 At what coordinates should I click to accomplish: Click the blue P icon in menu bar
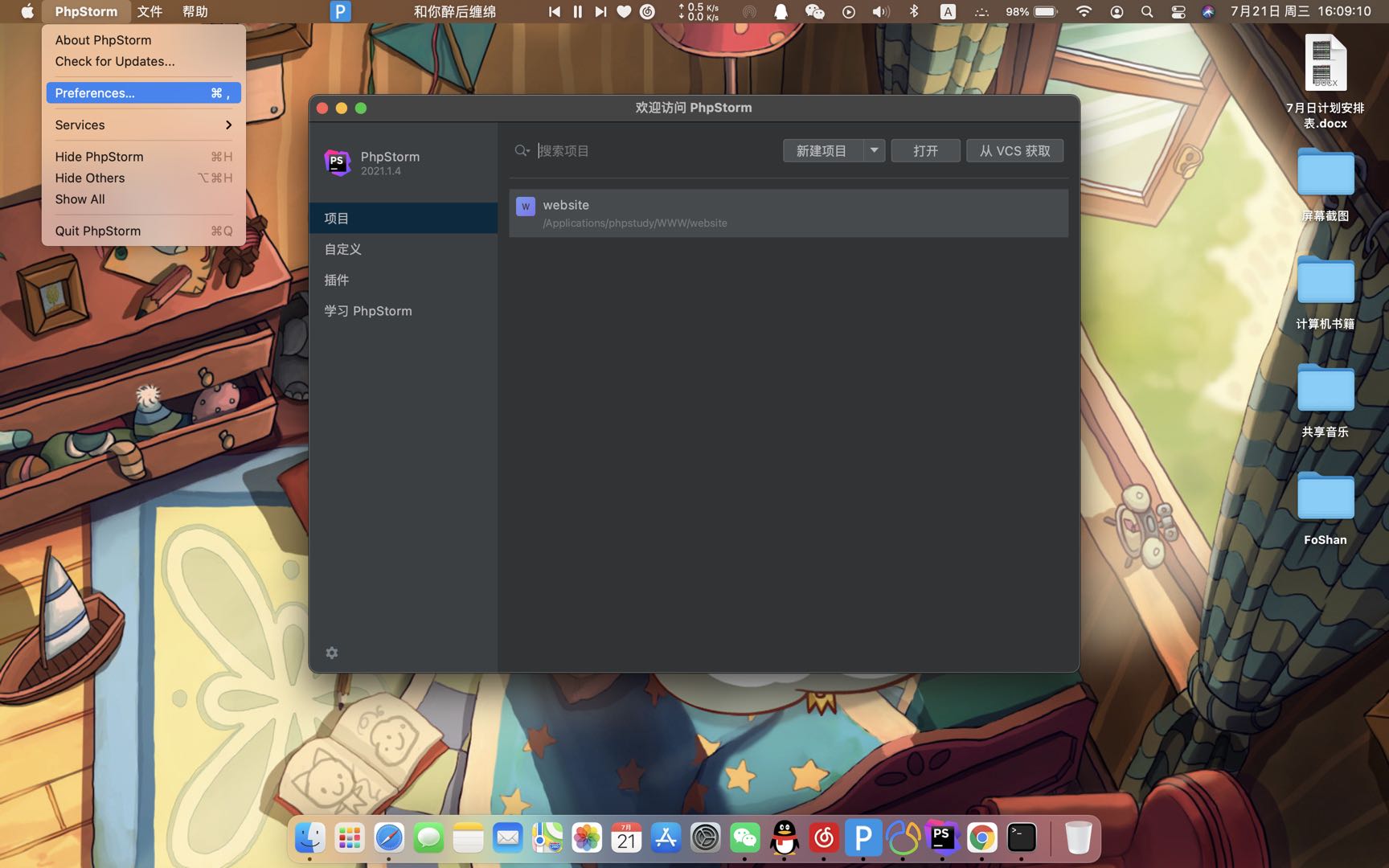tap(341, 11)
